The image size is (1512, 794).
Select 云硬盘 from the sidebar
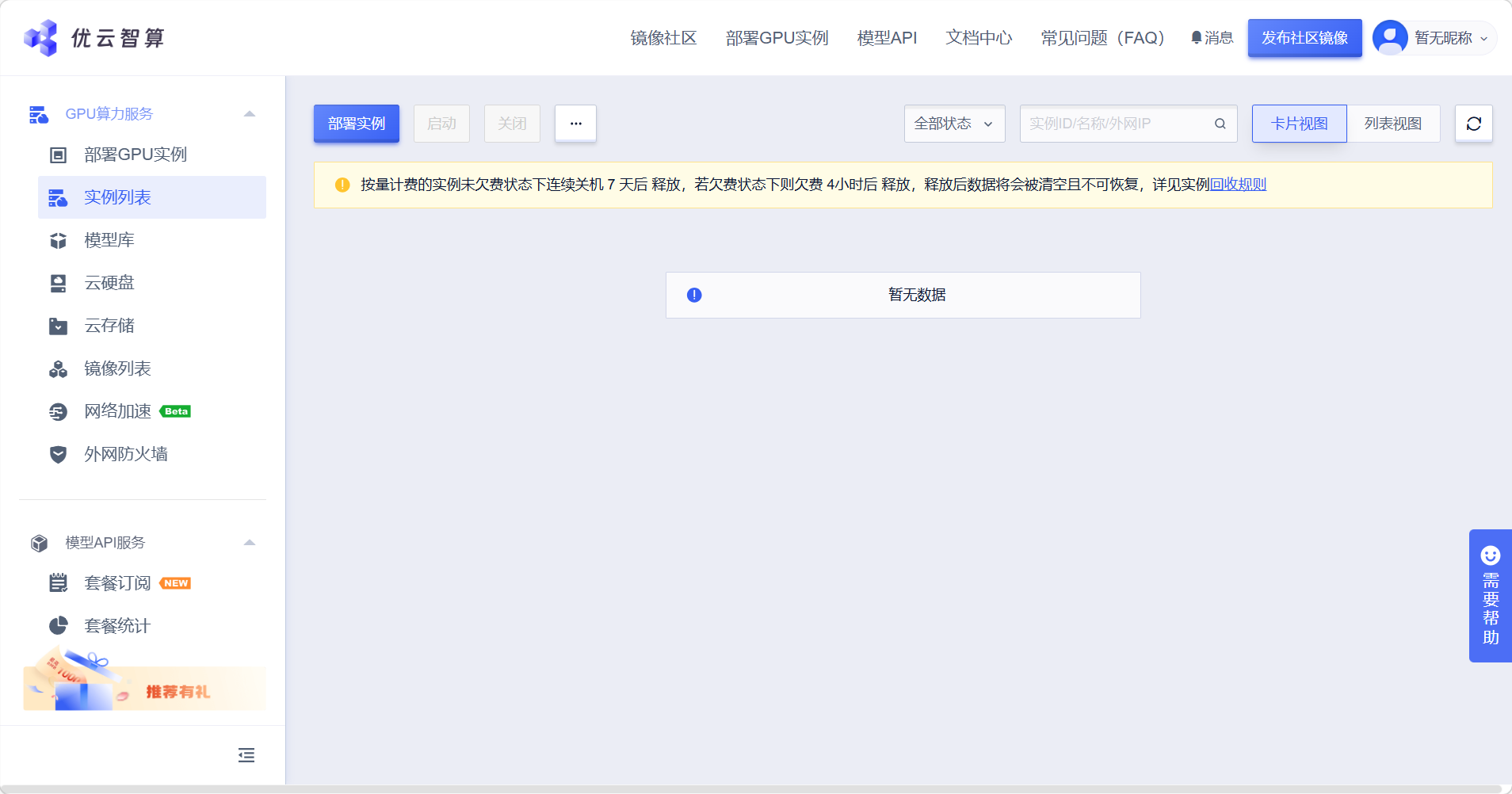click(109, 283)
